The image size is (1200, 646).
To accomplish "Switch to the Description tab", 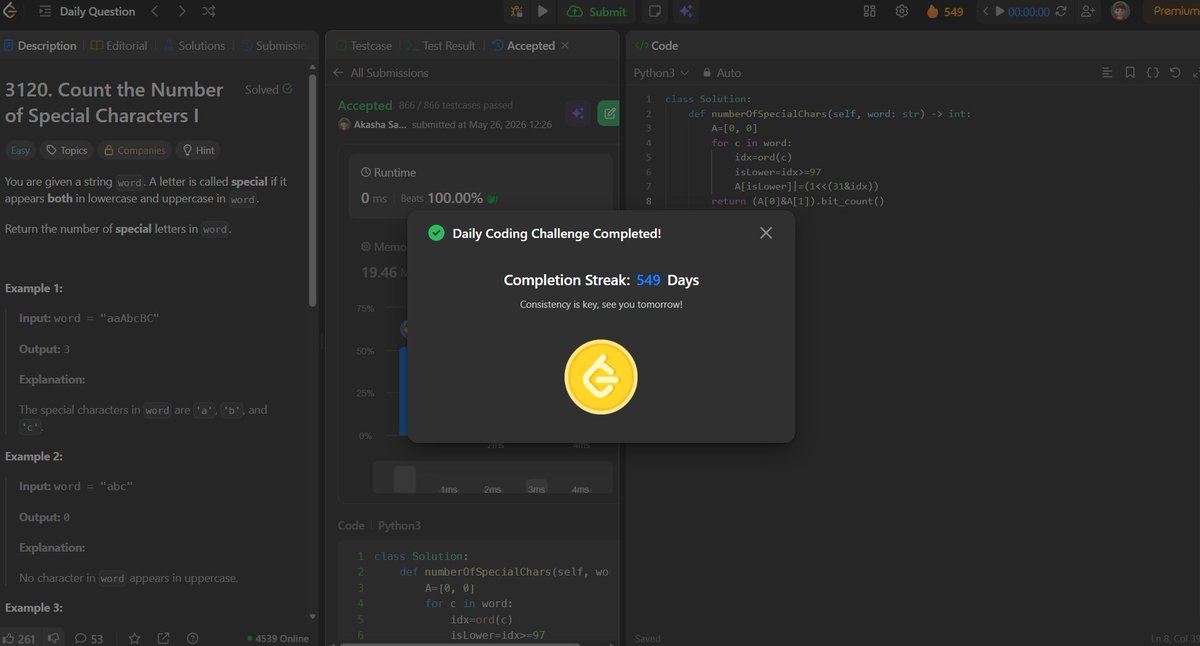I will (x=40, y=45).
